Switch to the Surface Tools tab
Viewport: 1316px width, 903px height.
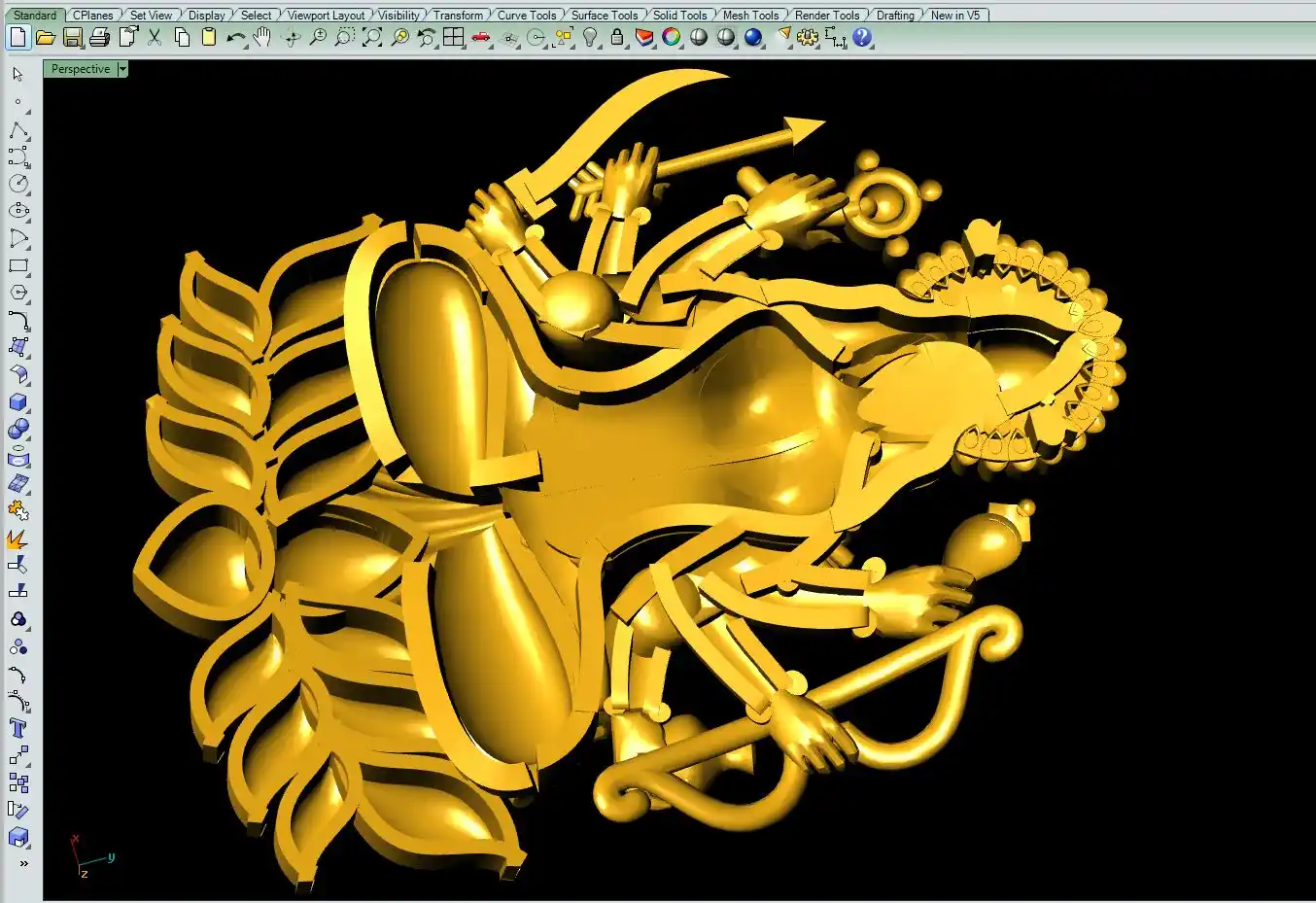pos(604,16)
